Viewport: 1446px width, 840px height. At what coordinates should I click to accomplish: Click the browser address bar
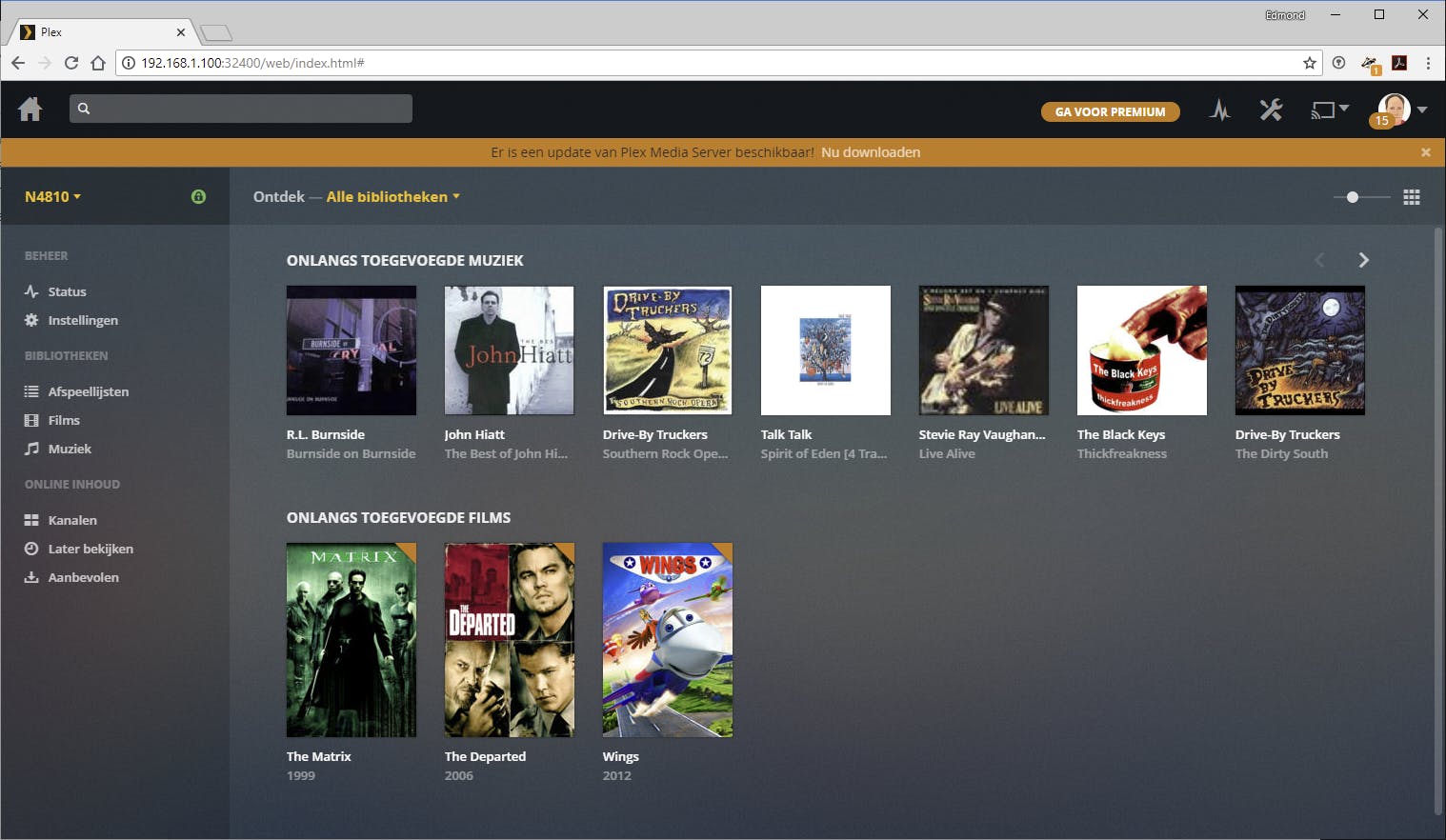pyautogui.click(x=719, y=63)
